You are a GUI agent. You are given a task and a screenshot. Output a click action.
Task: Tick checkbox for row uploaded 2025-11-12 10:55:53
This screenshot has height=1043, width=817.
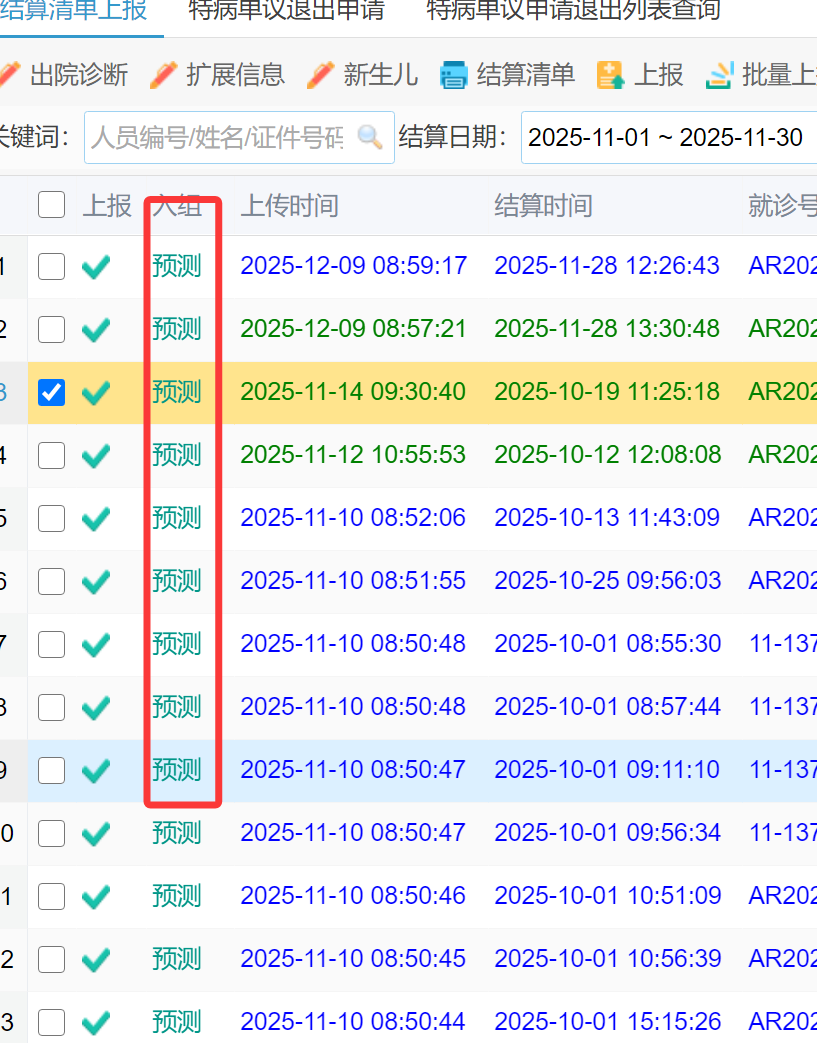click(x=51, y=456)
